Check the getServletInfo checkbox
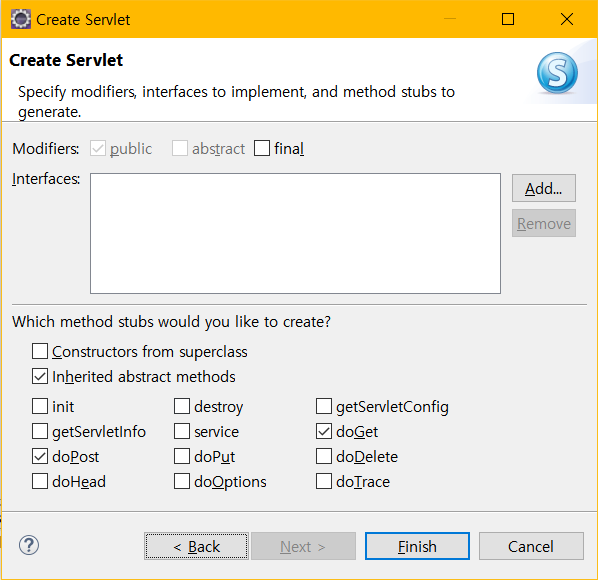Screen dimensions: 598x580 click(40, 431)
